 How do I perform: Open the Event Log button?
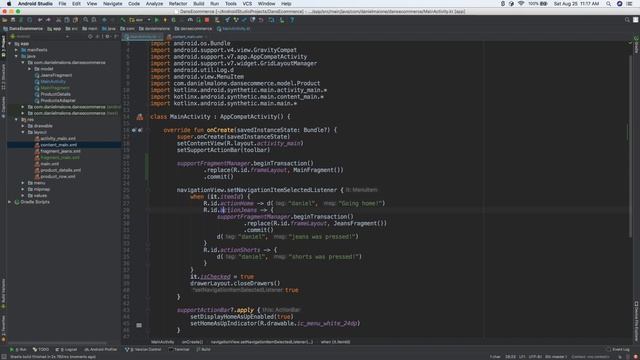click(x=618, y=349)
